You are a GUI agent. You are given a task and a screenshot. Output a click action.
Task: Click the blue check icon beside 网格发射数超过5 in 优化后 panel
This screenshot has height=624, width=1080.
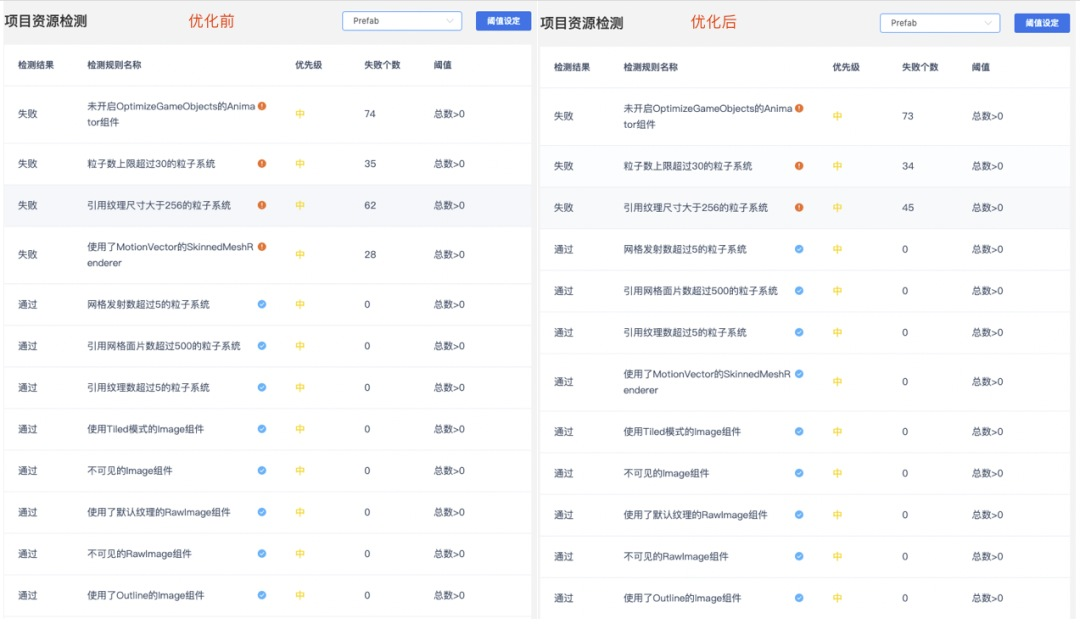(799, 249)
